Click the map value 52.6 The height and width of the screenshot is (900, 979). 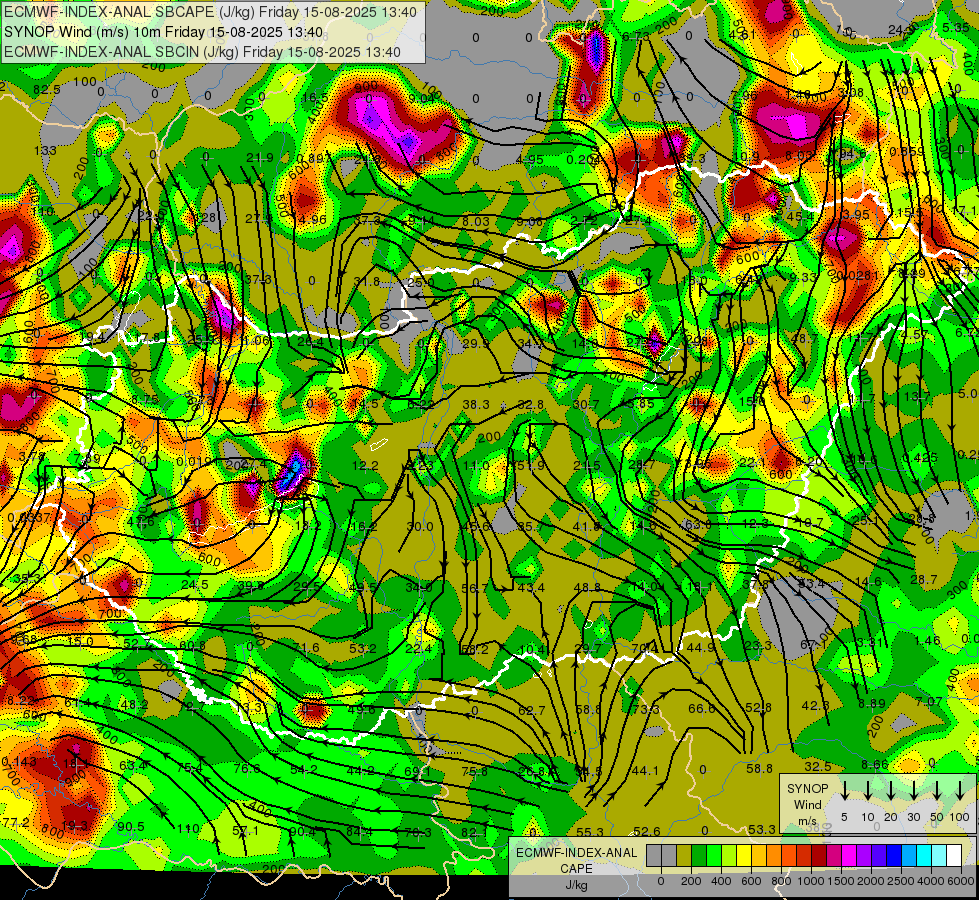click(646, 831)
